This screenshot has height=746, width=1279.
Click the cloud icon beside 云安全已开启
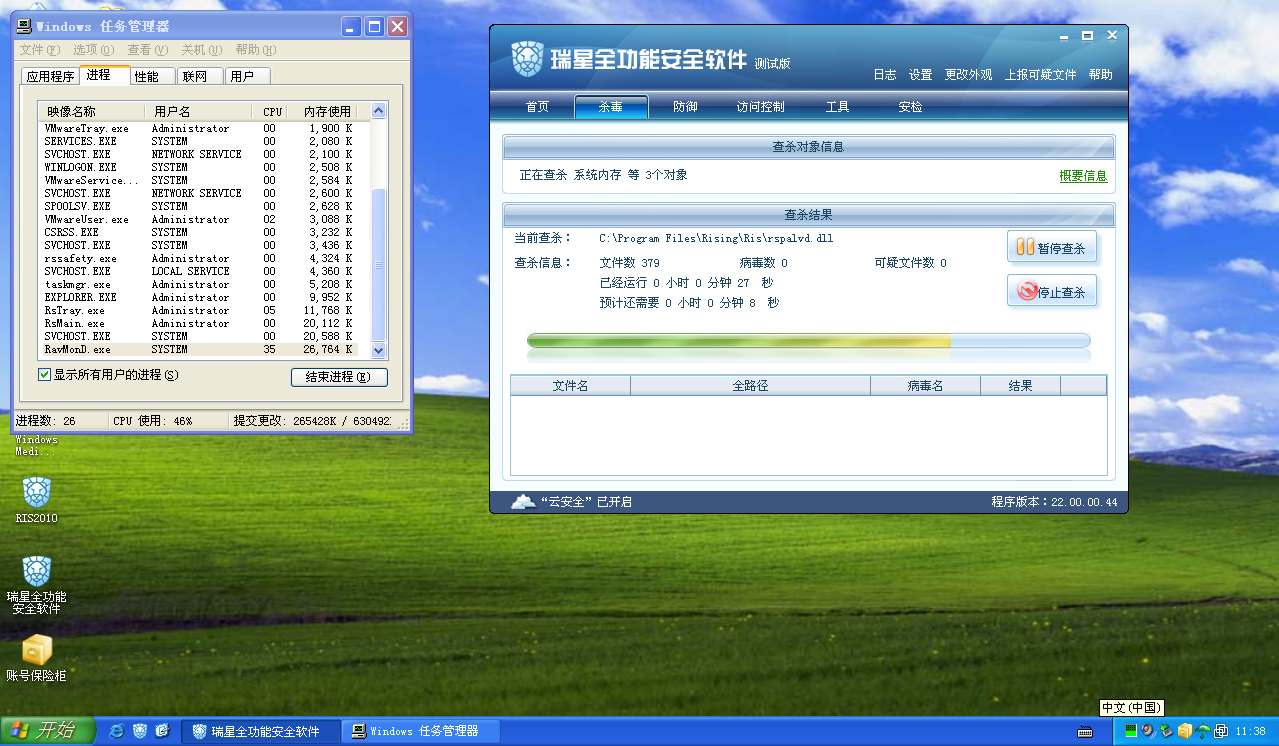pos(523,501)
